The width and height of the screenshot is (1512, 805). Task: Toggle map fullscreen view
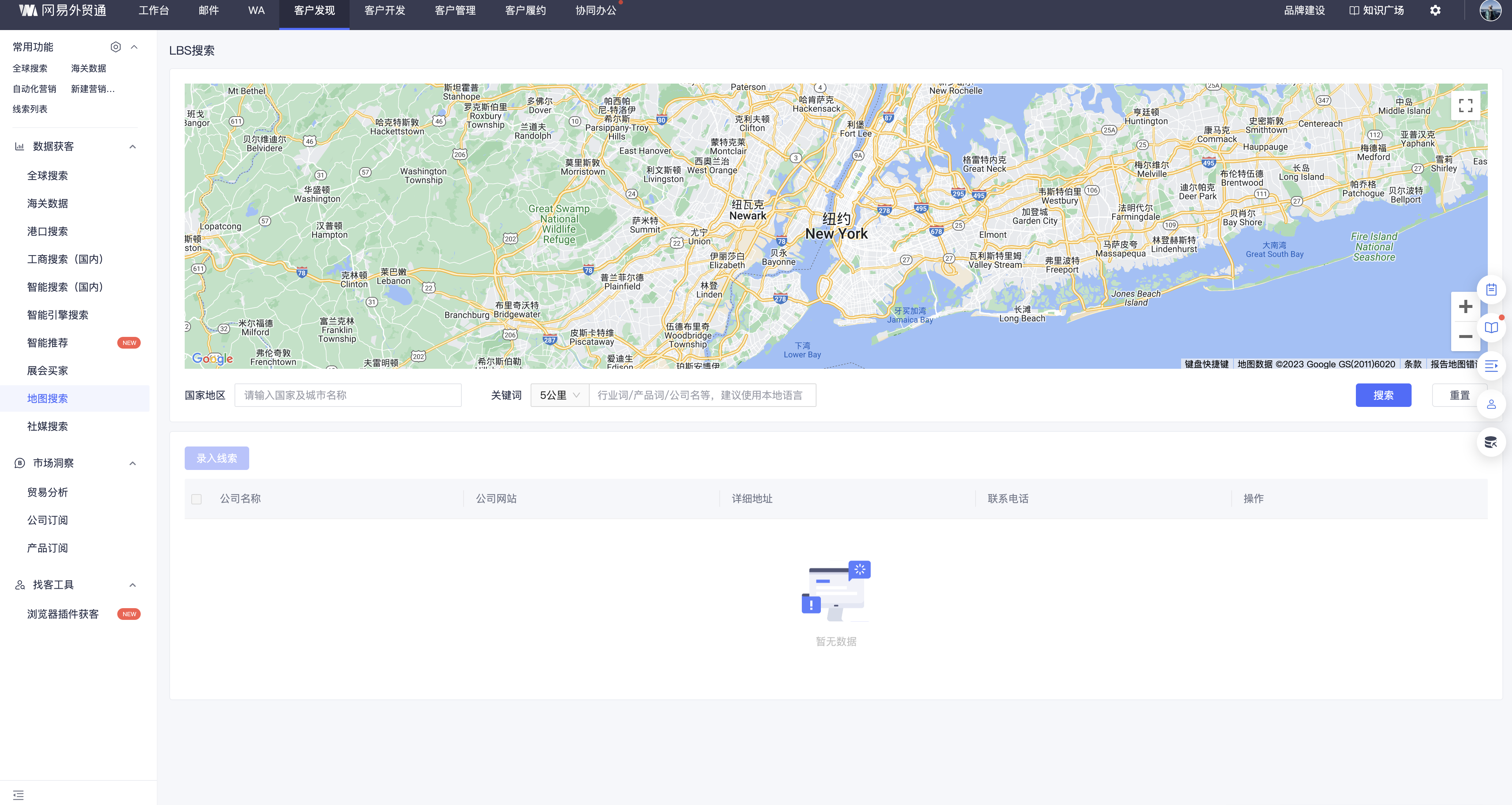[x=1465, y=106]
